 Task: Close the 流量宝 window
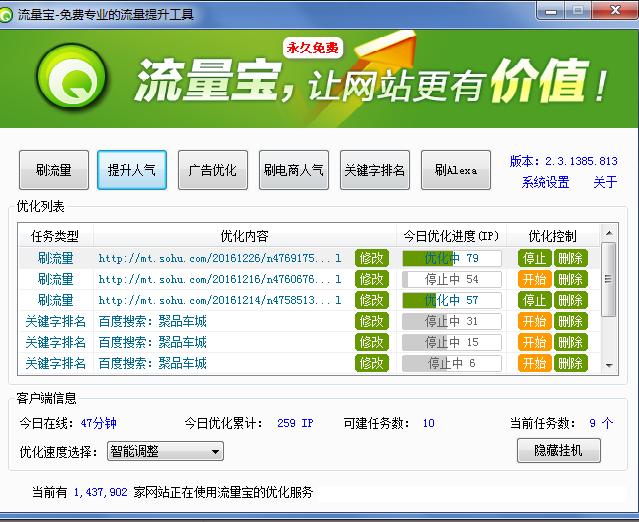click(x=614, y=11)
